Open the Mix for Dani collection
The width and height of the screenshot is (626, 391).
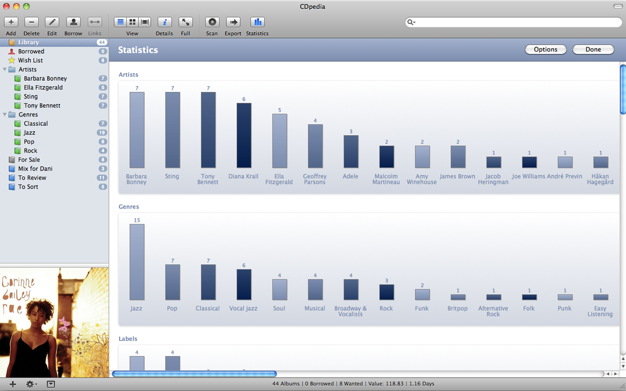pyautogui.click(x=54, y=169)
